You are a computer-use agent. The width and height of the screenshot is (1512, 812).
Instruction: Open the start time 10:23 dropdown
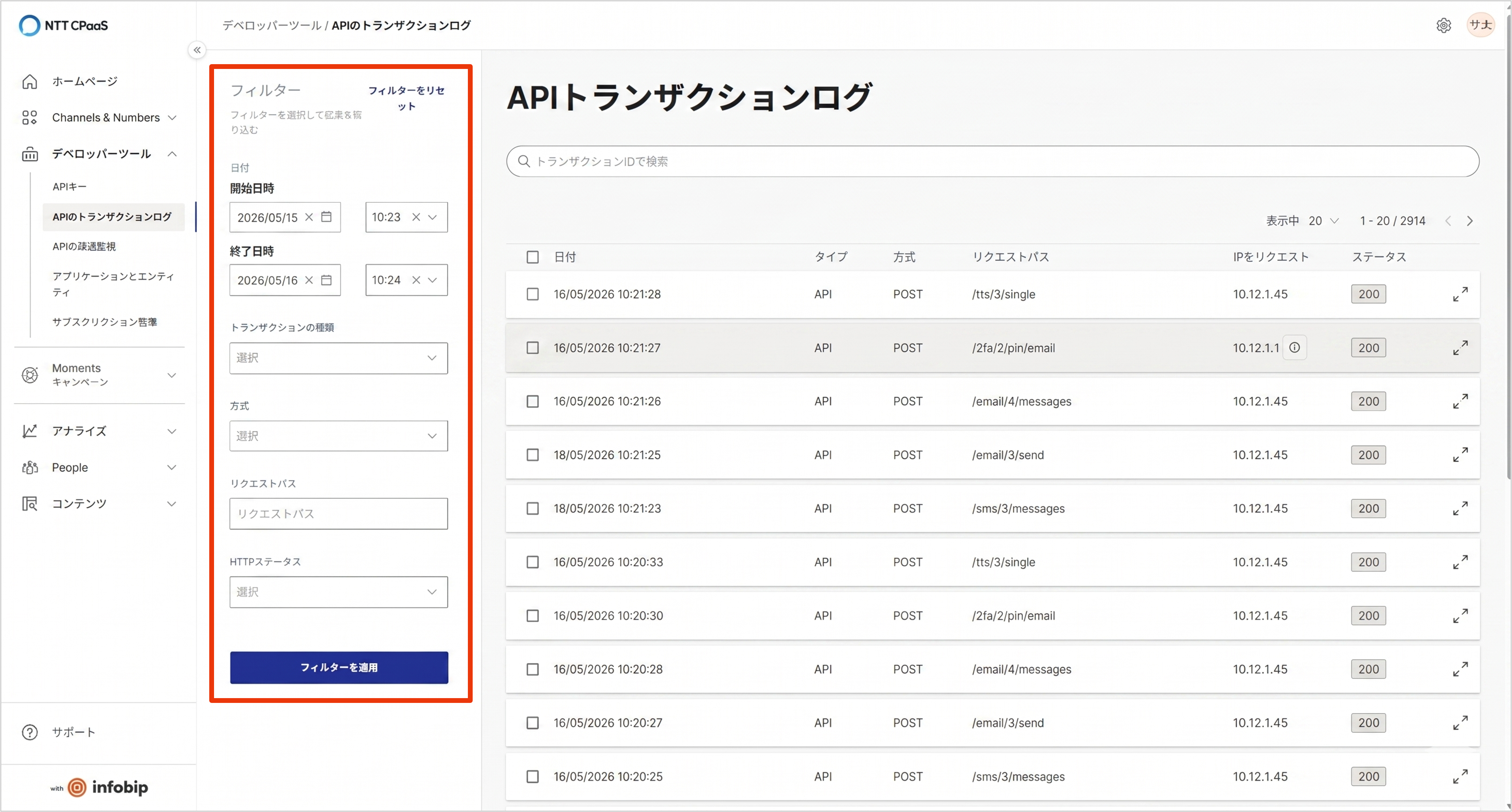[x=433, y=217]
